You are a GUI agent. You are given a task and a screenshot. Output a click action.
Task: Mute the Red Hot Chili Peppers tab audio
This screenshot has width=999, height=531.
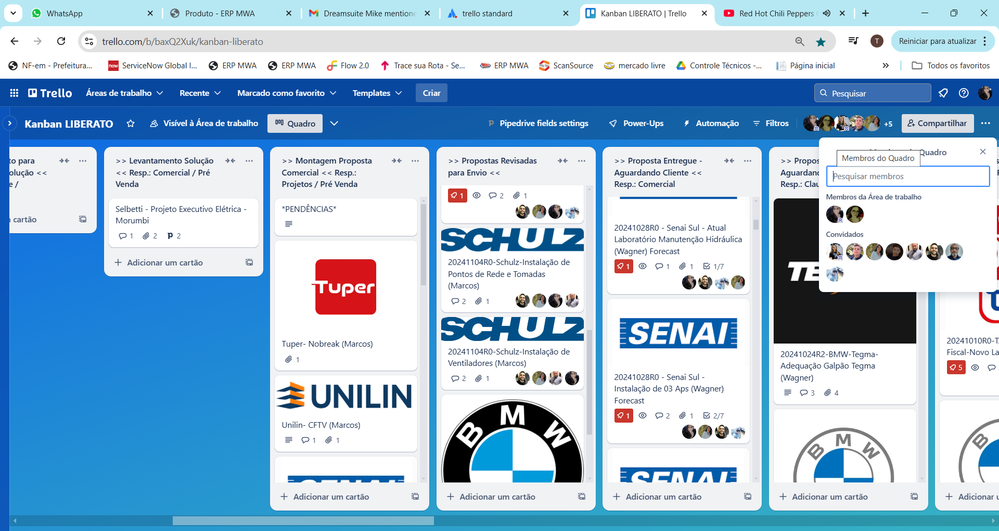(x=826, y=13)
